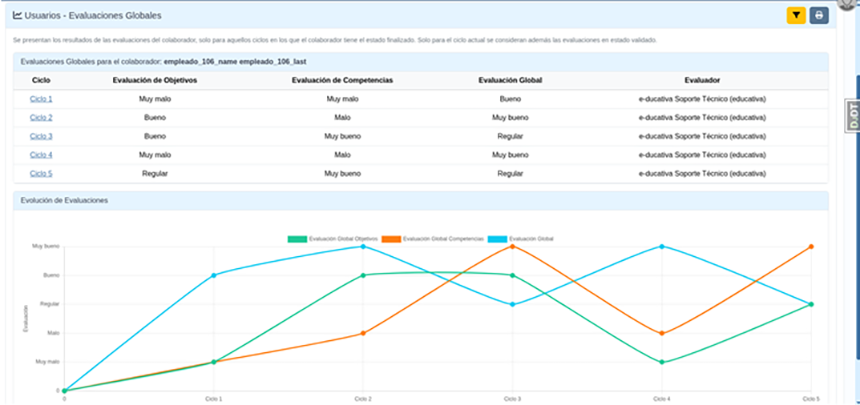The height and width of the screenshot is (405, 860).
Task: Open the Ciclo 5 link
Action: [41, 173]
